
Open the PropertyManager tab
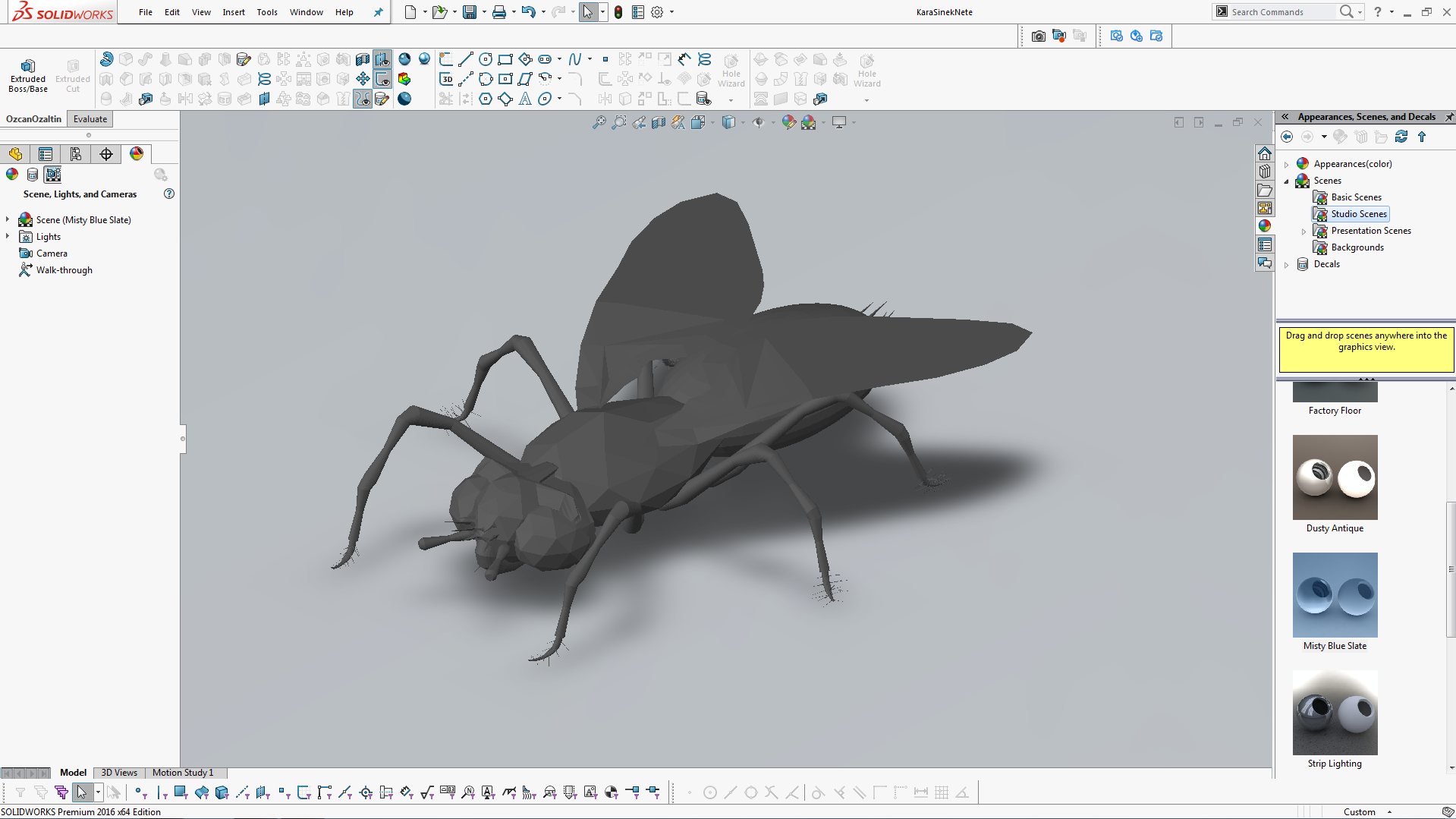[x=46, y=154]
